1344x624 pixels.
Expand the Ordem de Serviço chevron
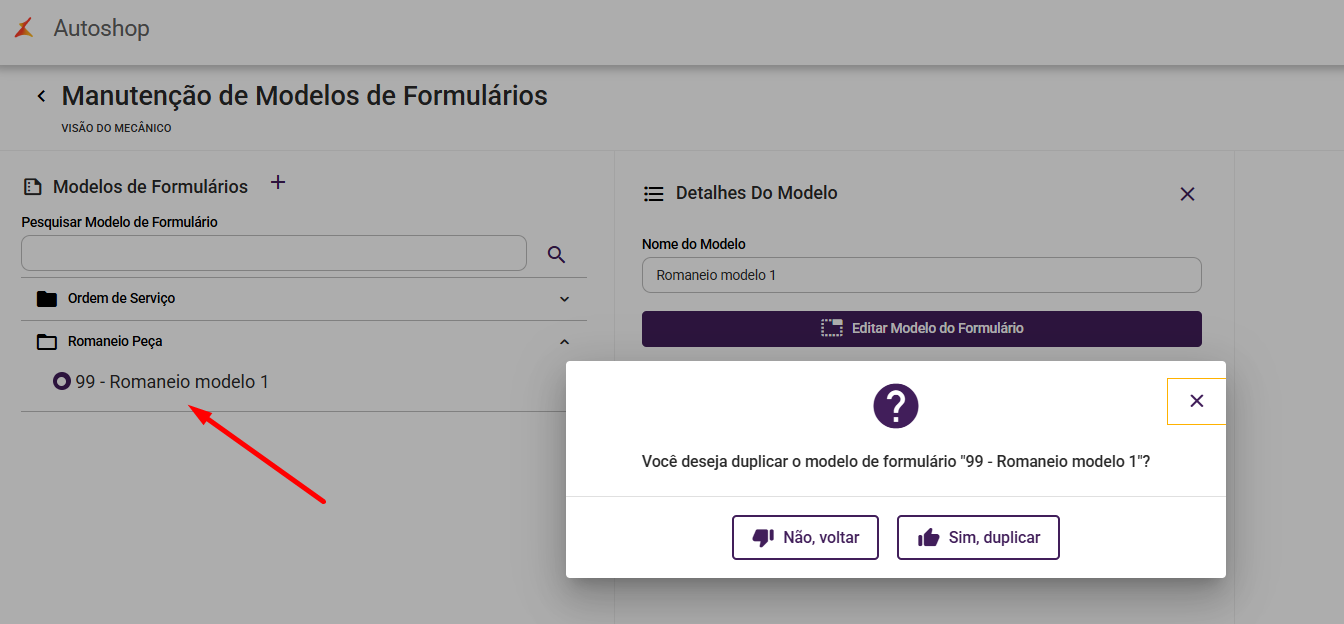point(564,299)
